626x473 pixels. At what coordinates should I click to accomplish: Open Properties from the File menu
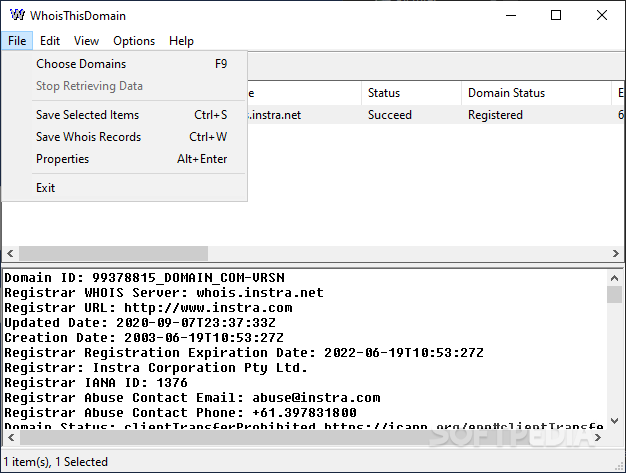124,159
